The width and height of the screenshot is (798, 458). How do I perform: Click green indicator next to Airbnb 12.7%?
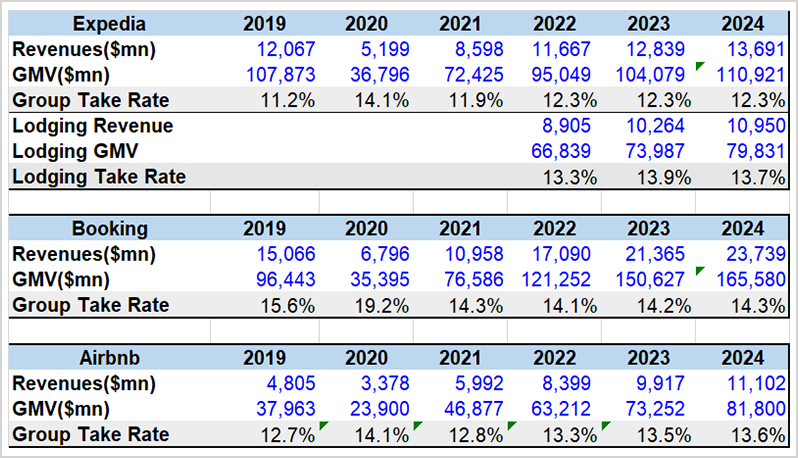click(x=323, y=425)
